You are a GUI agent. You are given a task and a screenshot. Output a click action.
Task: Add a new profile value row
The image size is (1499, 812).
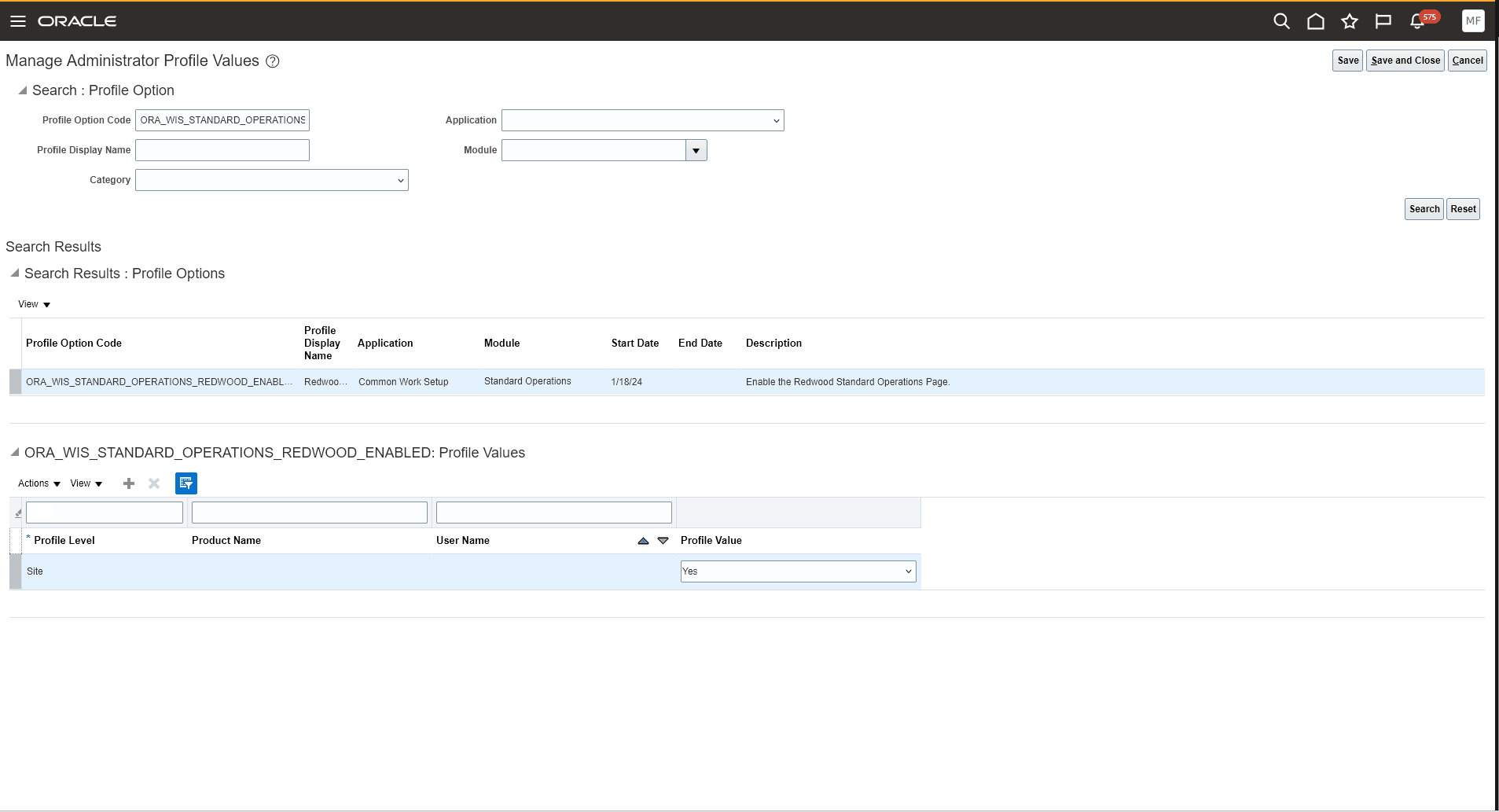128,483
